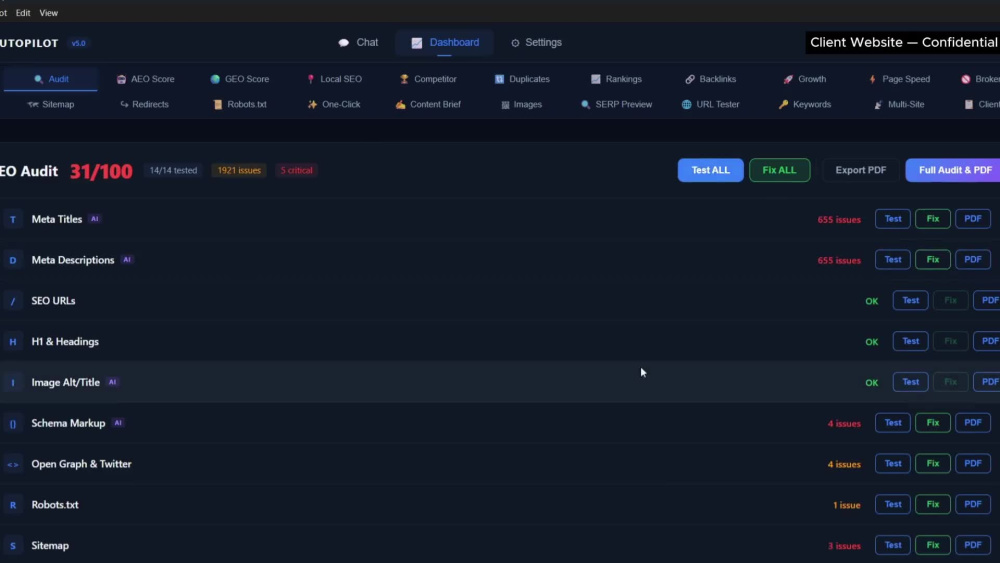Go to the Local SEO tab
This screenshot has width=1000, height=563.
pyautogui.click(x=334, y=79)
